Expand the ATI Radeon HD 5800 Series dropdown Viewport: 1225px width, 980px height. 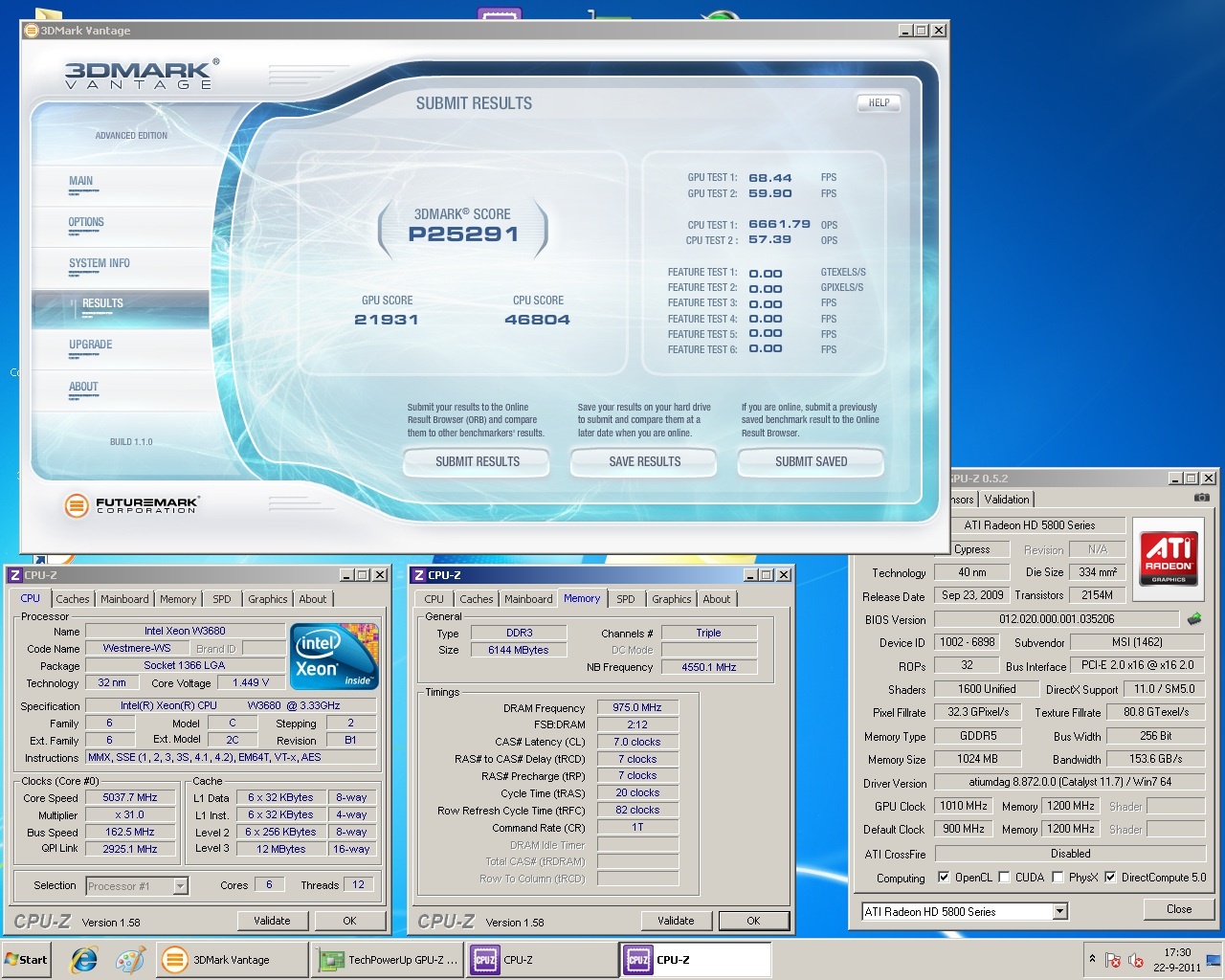(x=1059, y=912)
